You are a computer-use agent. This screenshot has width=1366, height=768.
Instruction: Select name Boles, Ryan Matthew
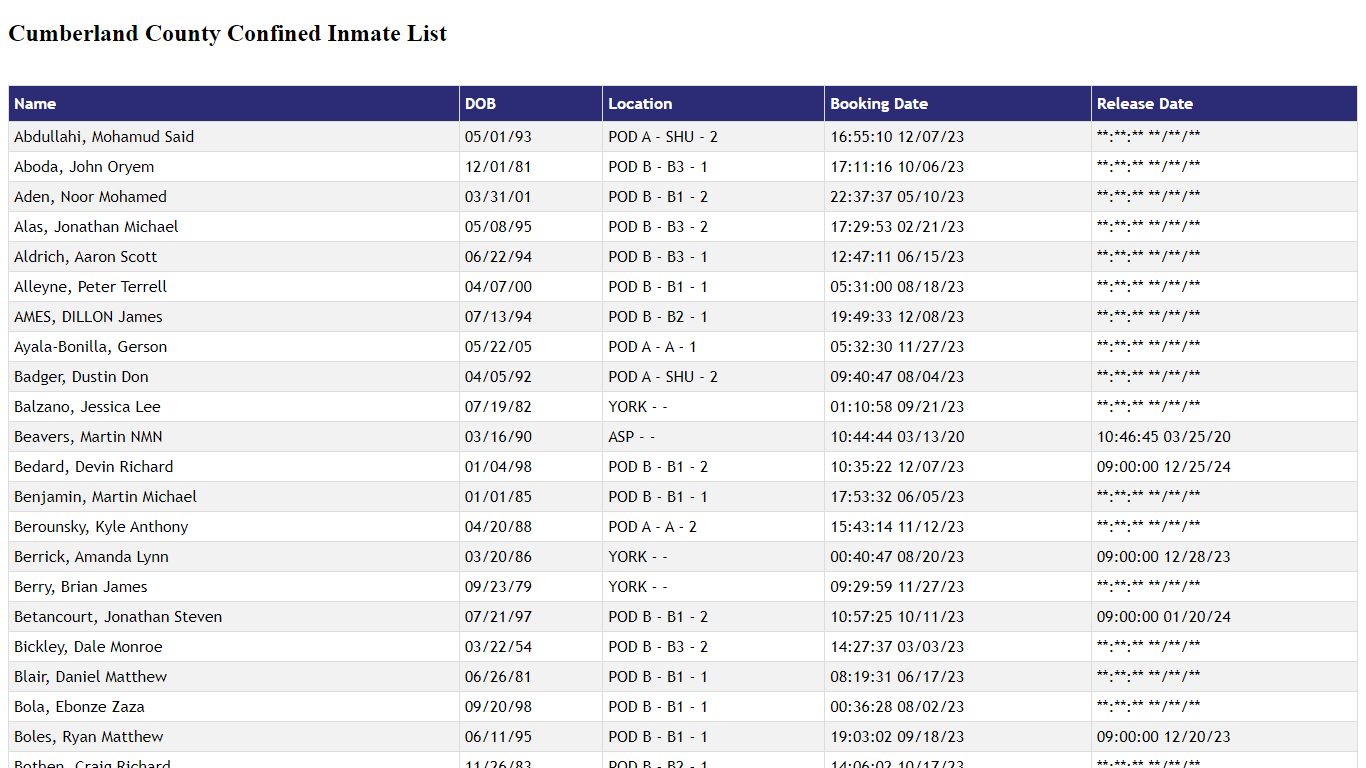89,737
